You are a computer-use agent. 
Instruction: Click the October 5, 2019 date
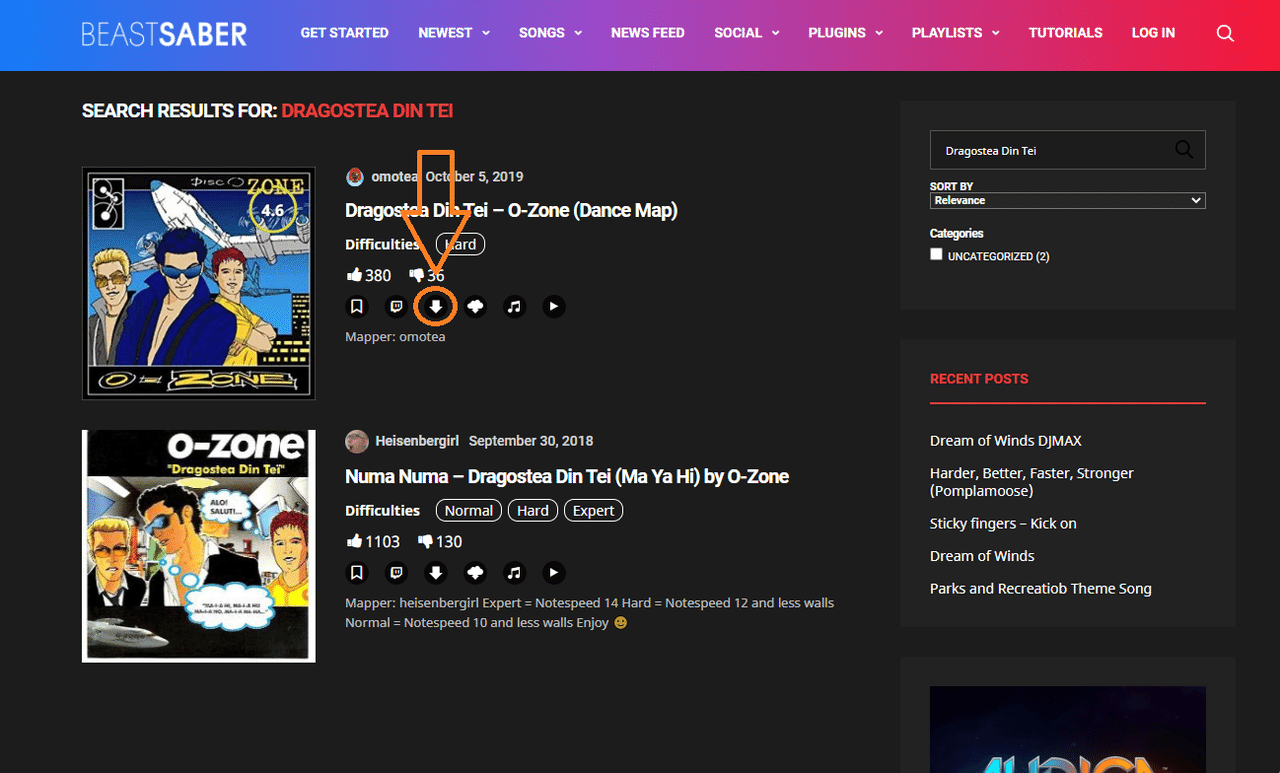coord(474,177)
